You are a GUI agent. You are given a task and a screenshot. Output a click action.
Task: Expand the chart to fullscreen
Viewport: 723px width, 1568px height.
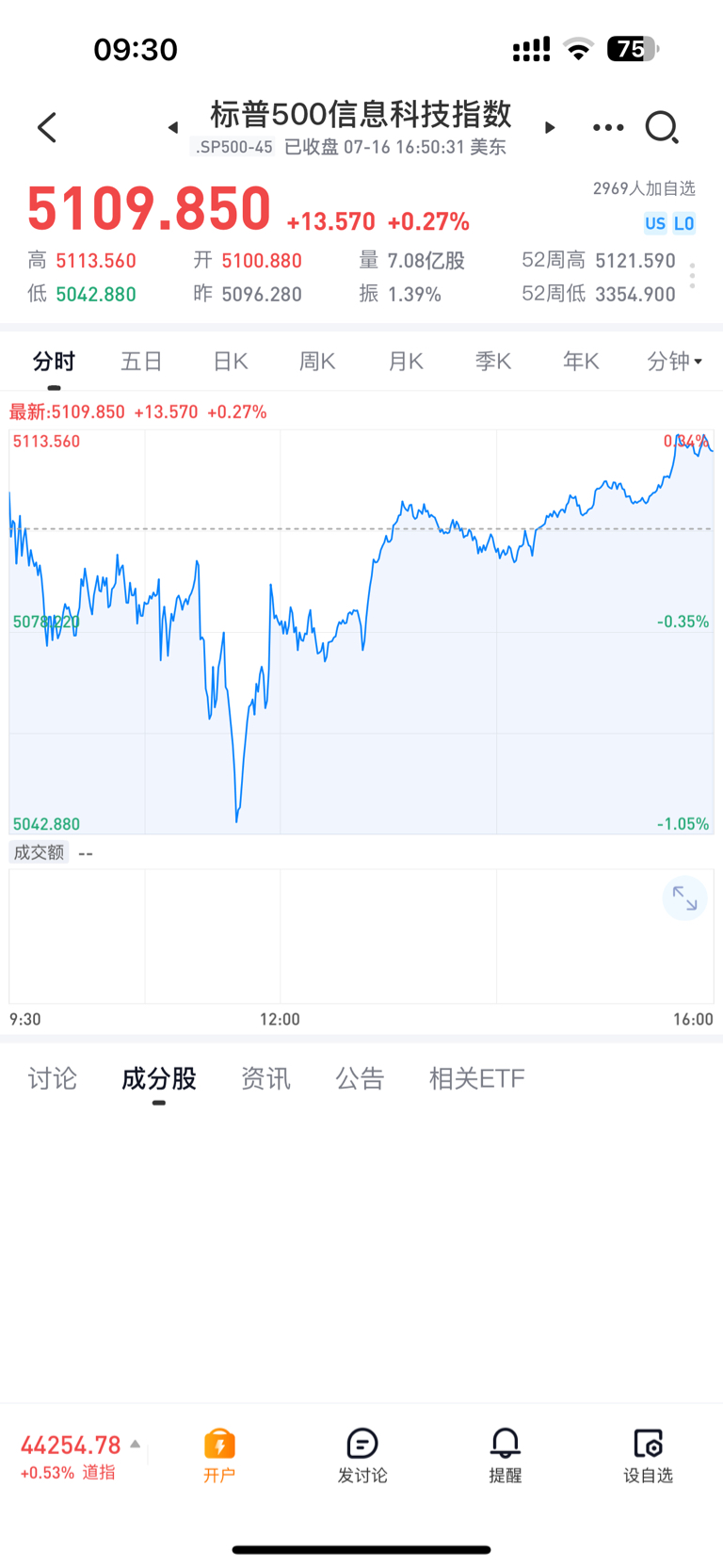click(684, 899)
